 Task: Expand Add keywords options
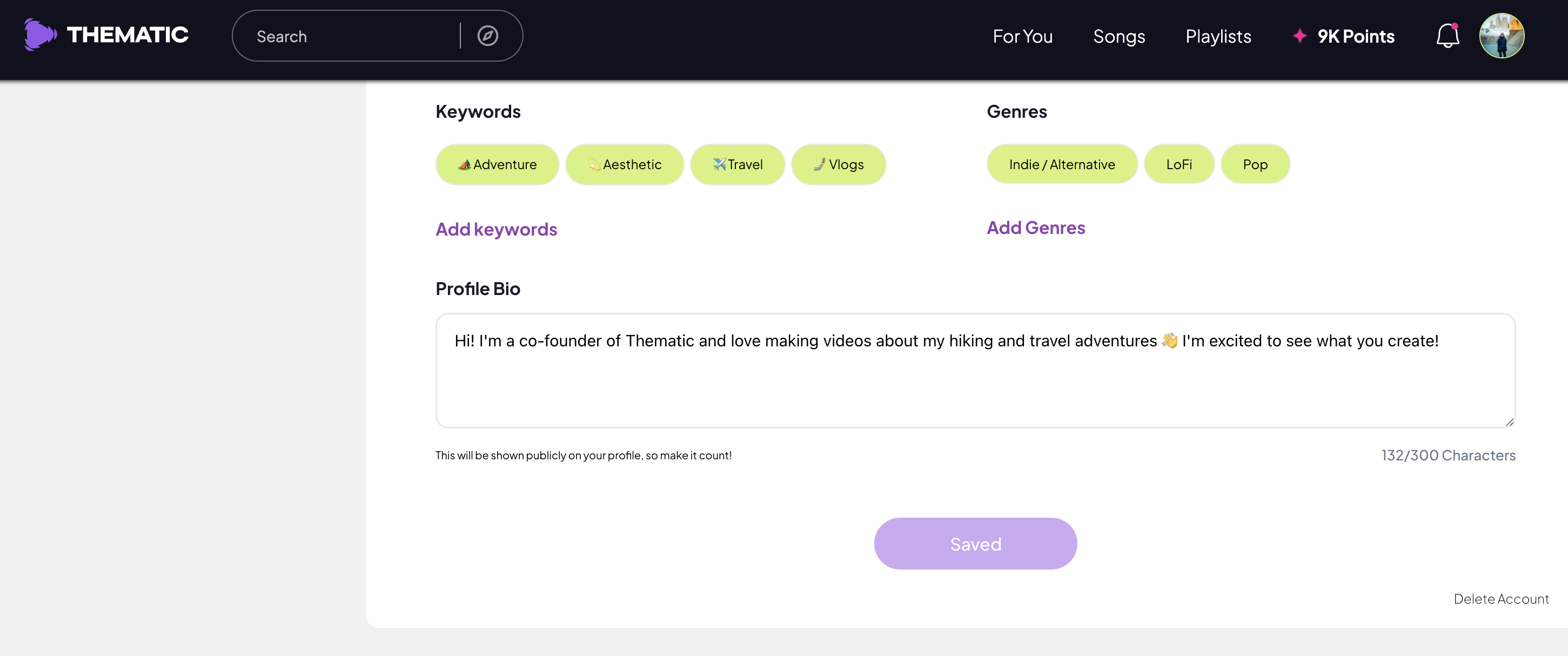tap(496, 230)
